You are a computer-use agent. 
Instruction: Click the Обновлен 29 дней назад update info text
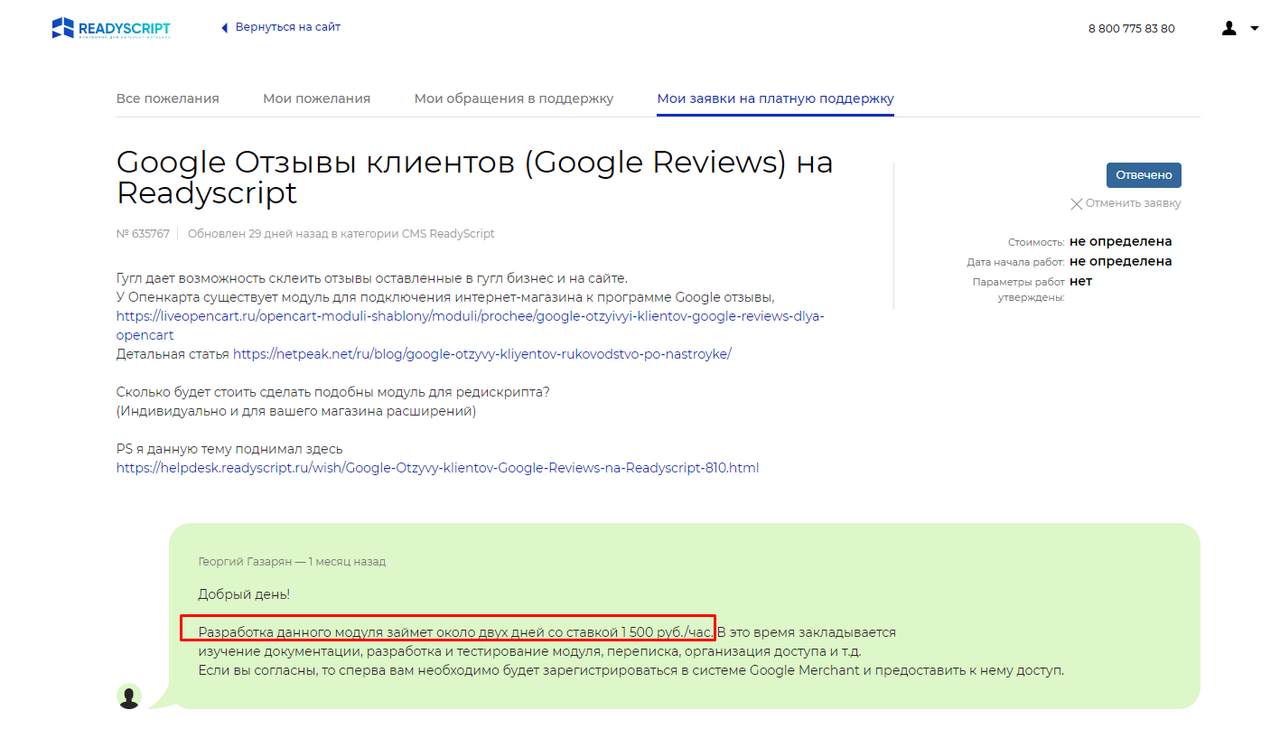coord(341,234)
